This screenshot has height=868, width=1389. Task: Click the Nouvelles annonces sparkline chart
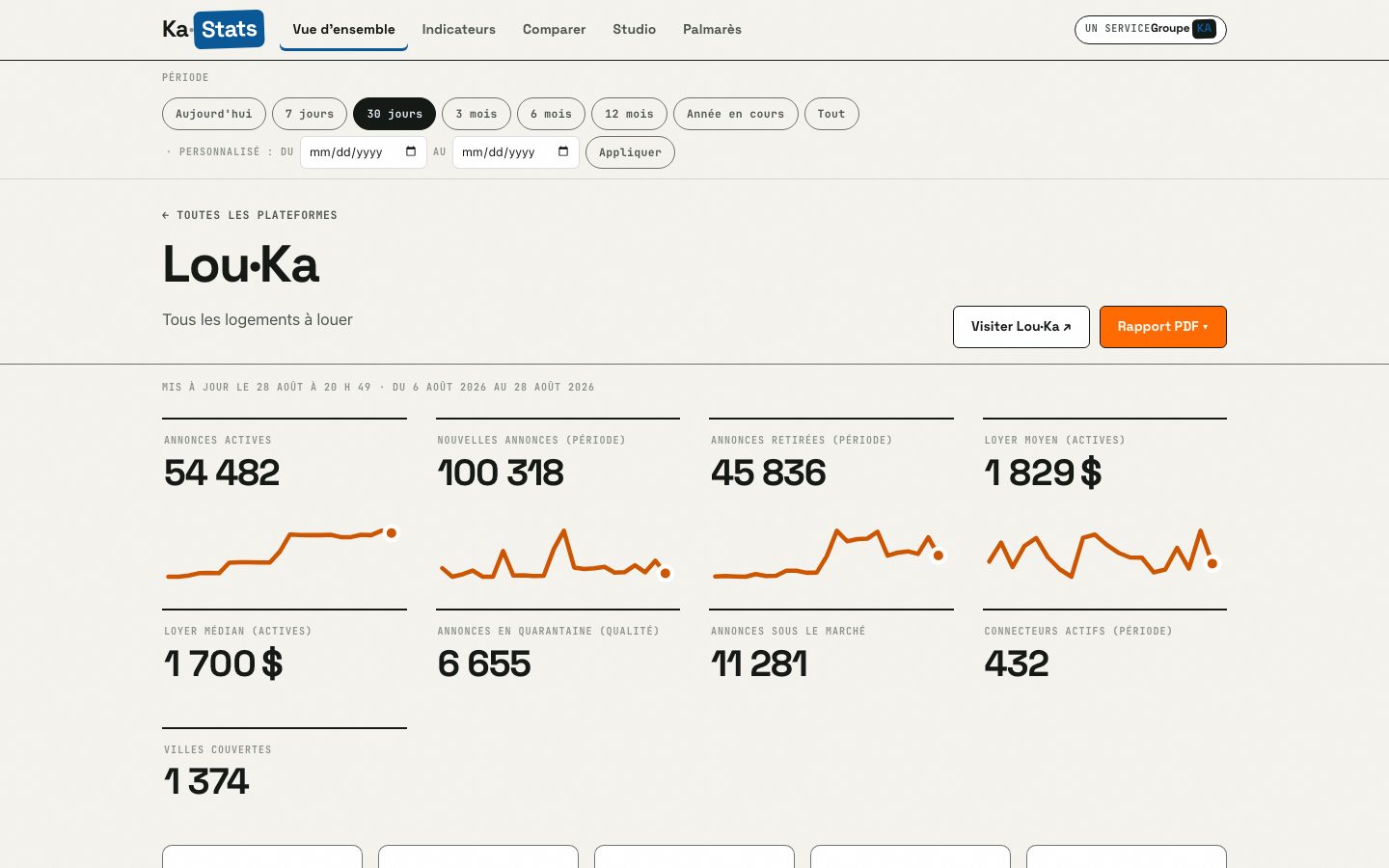pos(556,555)
